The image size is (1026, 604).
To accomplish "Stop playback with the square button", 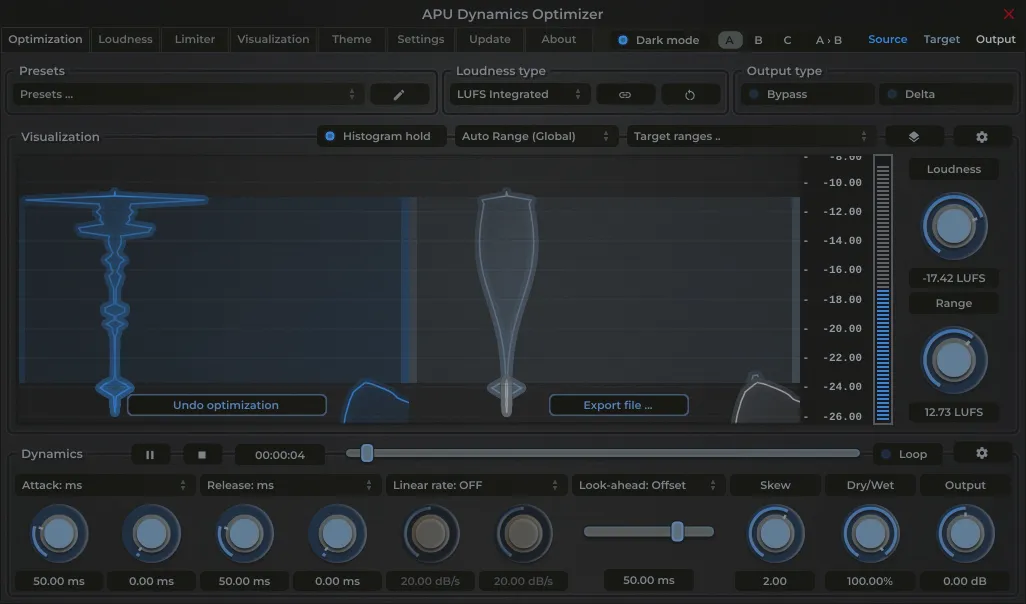I will [x=202, y=454].
